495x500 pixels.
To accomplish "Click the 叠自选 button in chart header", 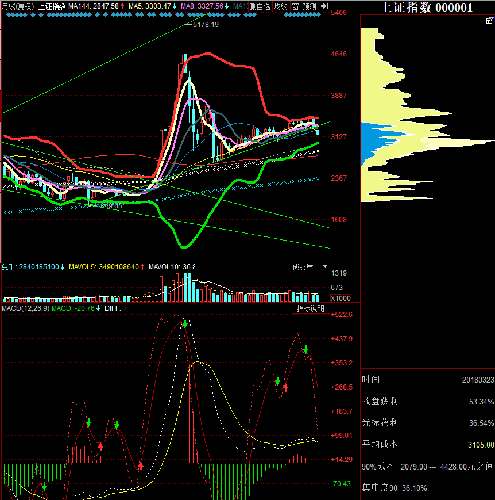I will click(x=260, y=6).
